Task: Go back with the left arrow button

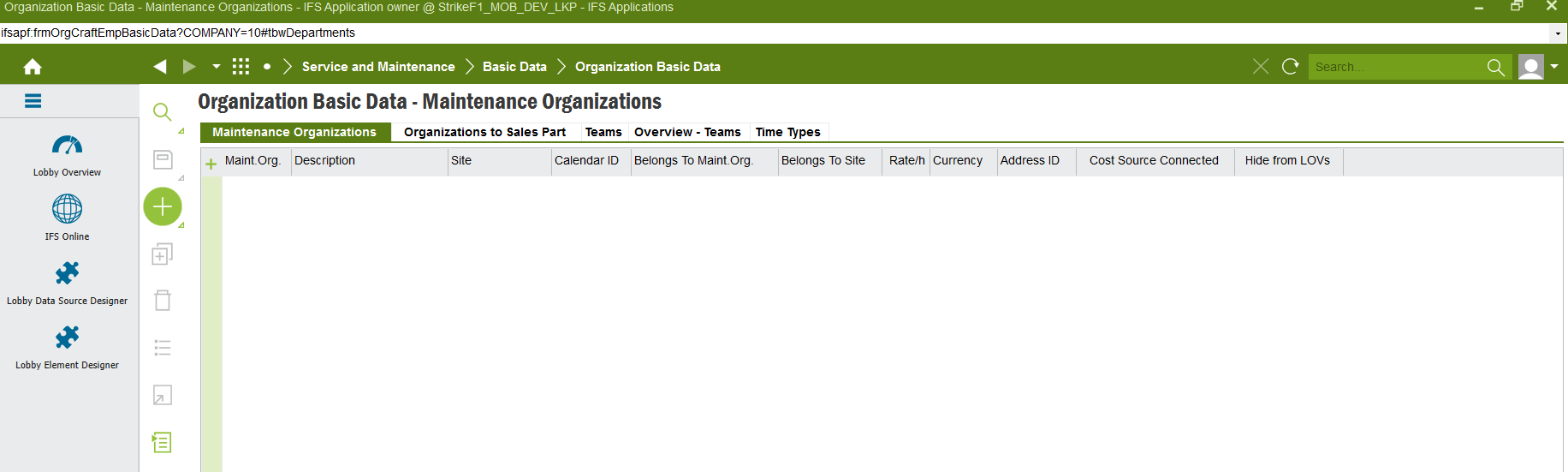Action: point(160,67)
